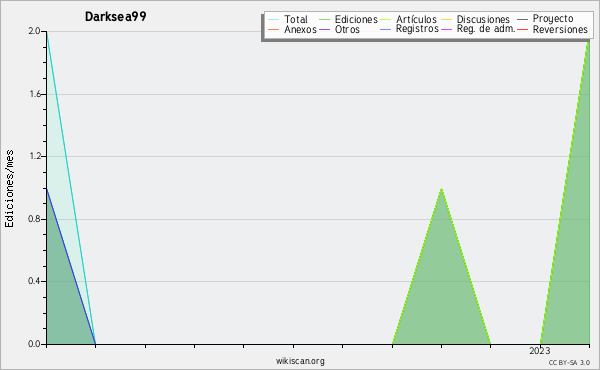
Task: Click the Anexos legend entry
Action: tap(292, 29)
